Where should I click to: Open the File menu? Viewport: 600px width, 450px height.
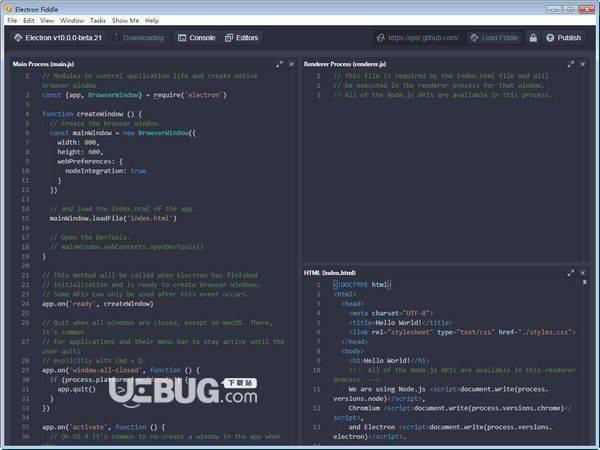12,20
